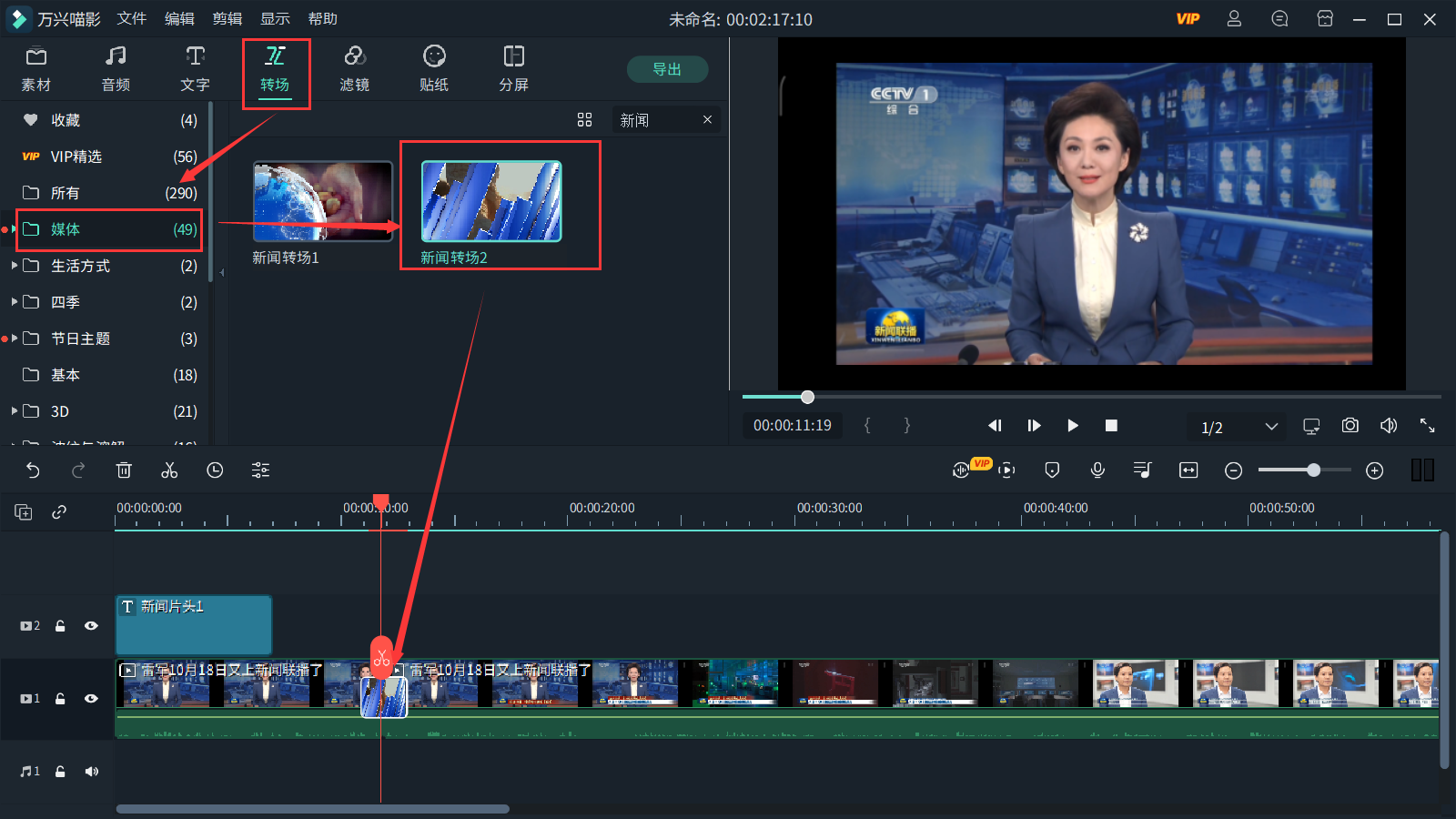
Task: Select the scissors split tool
Action: 169,470
